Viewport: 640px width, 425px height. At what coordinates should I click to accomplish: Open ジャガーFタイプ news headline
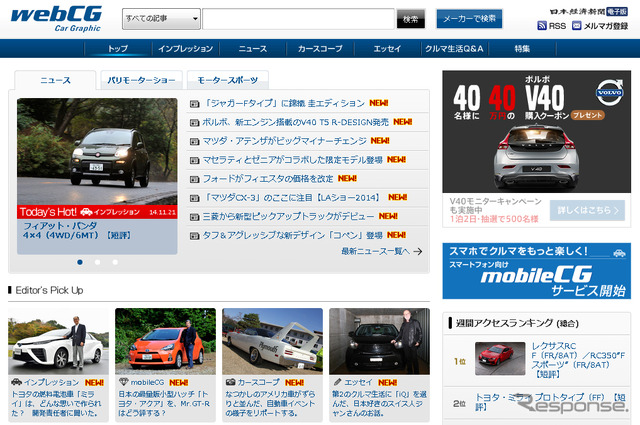click(x=284, y=103)
